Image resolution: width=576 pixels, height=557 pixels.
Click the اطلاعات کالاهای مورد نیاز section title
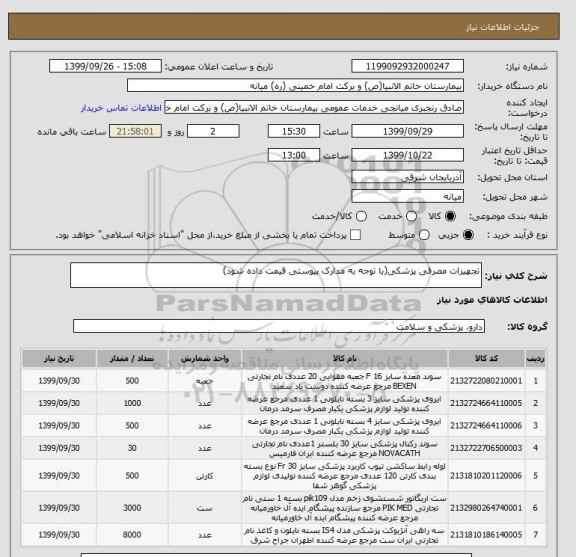(492, 300)
